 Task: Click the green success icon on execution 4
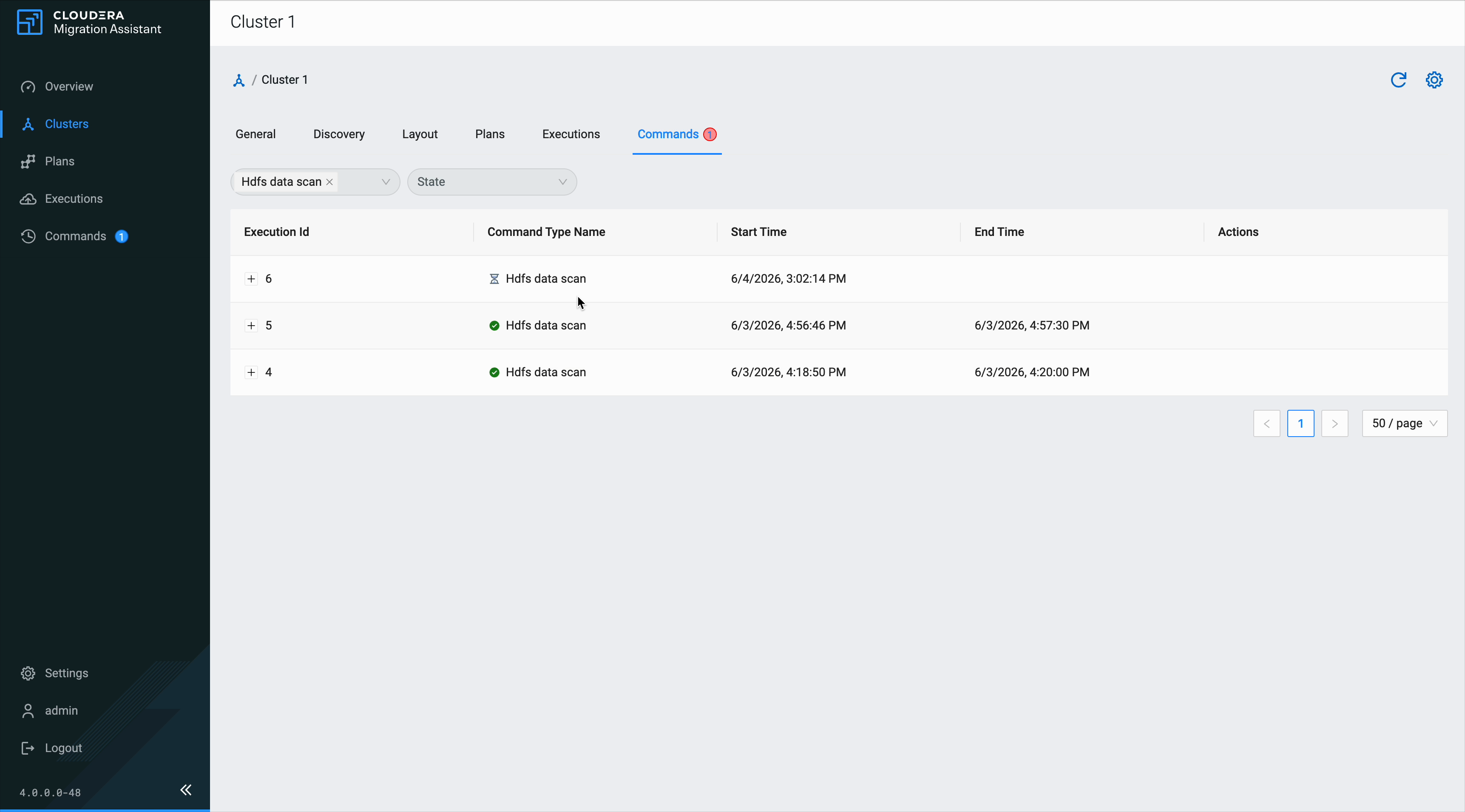point(494,372)
